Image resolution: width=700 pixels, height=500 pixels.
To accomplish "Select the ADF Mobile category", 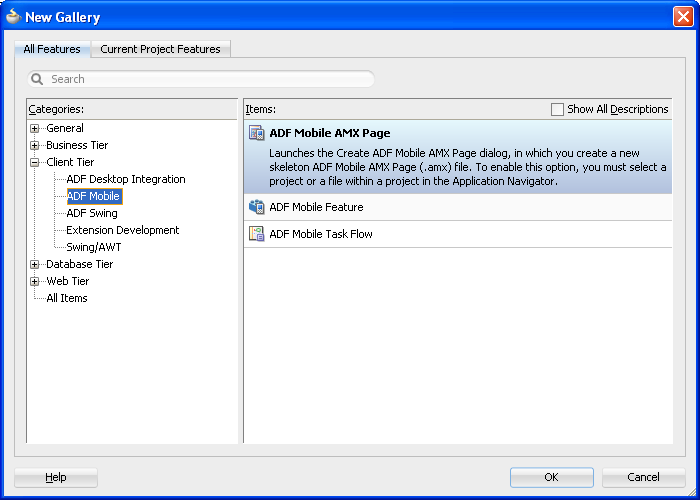I will [94, 196].
